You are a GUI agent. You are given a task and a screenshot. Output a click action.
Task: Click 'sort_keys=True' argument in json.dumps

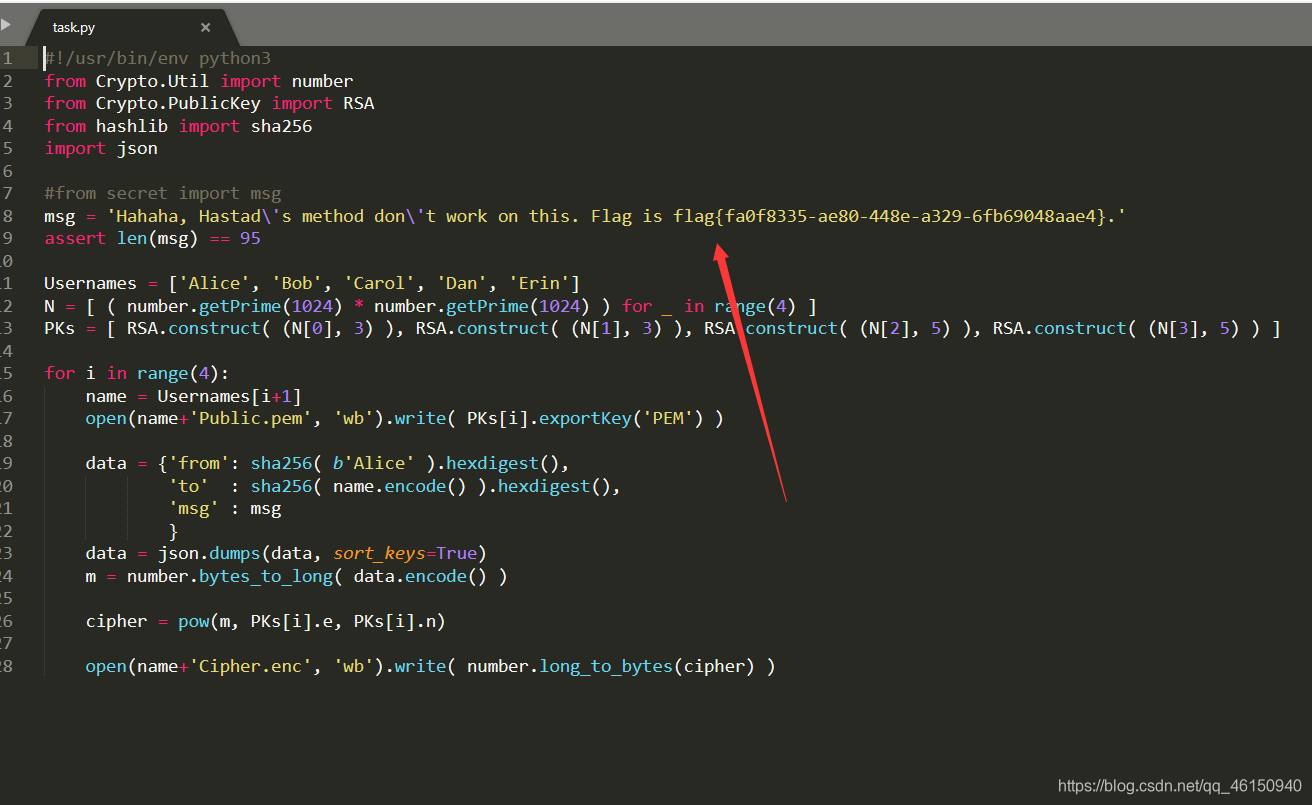[404, 553]
